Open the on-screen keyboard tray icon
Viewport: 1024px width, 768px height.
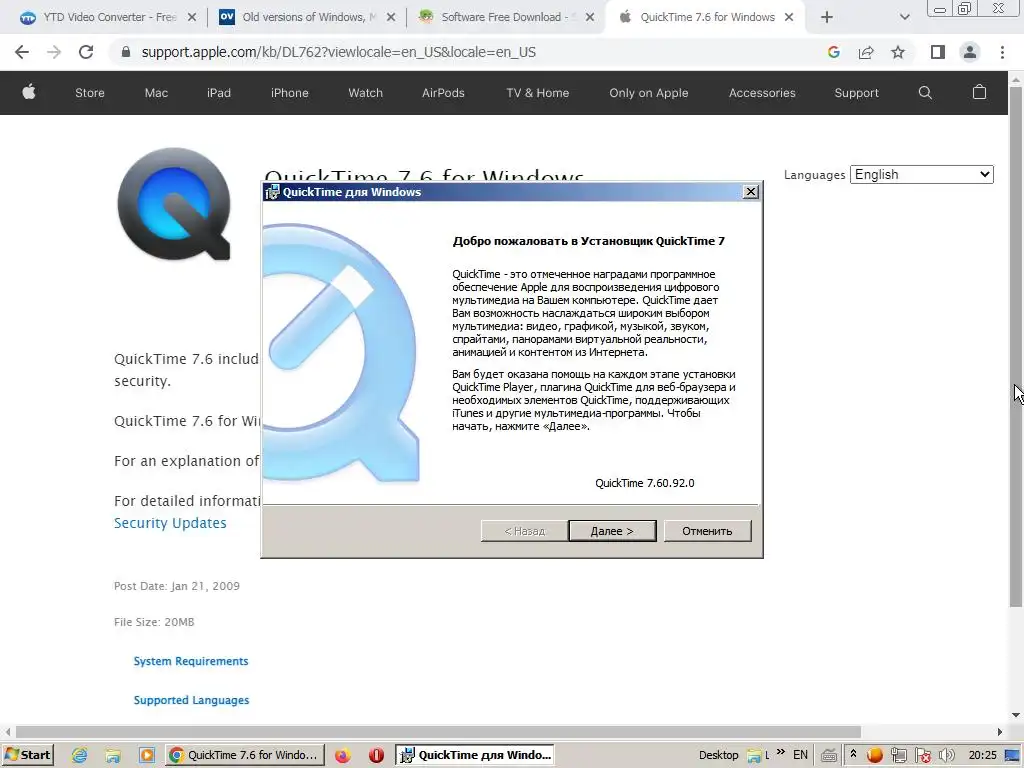(x=829, y=756)
